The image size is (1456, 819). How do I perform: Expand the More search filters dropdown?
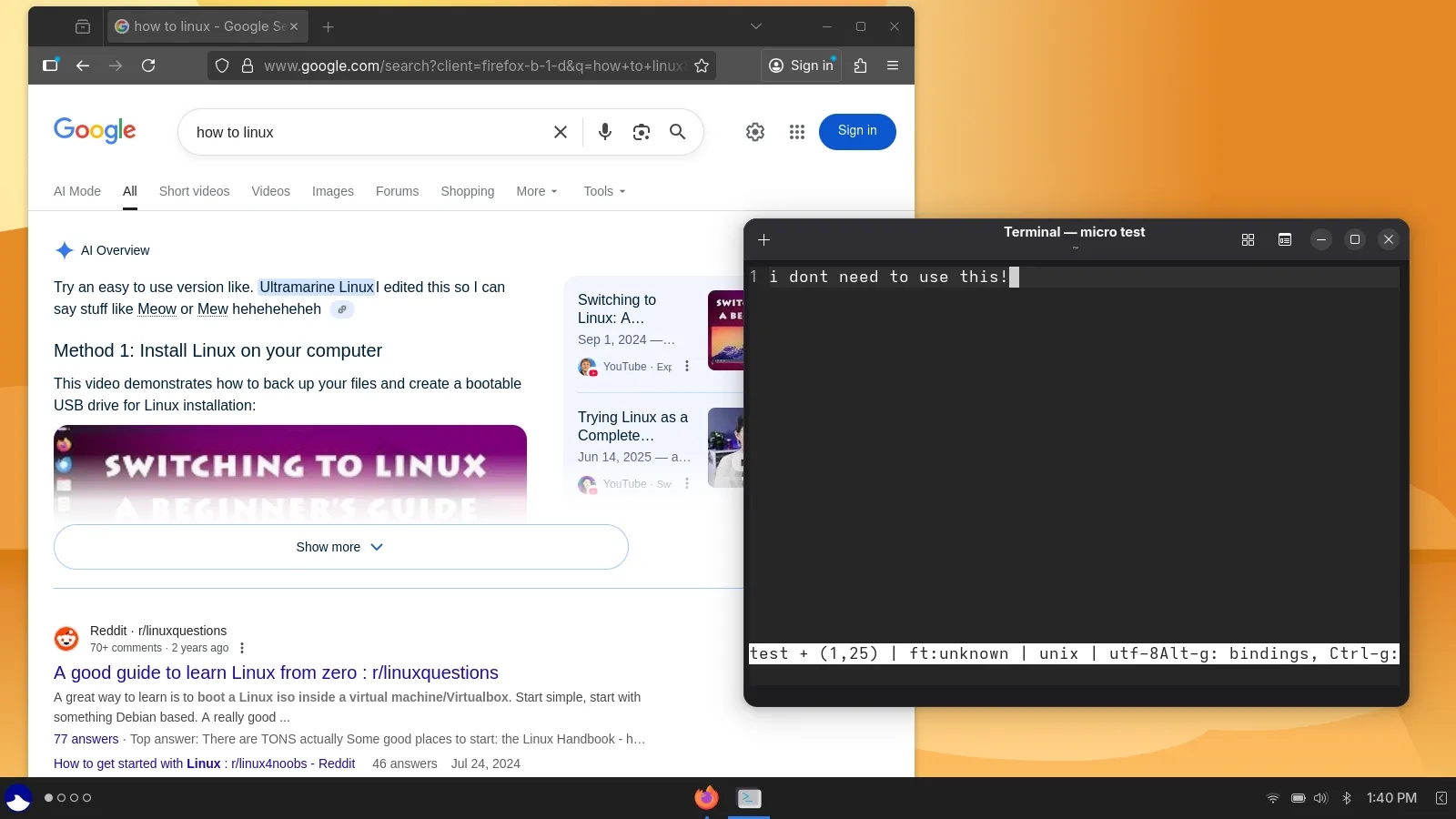(x=536, y=191)
